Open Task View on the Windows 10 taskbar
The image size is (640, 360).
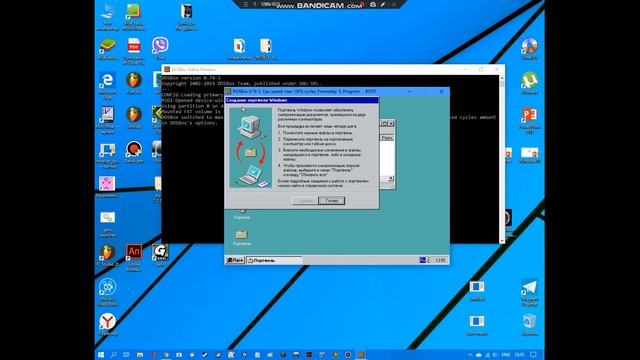tap(126, 355)
